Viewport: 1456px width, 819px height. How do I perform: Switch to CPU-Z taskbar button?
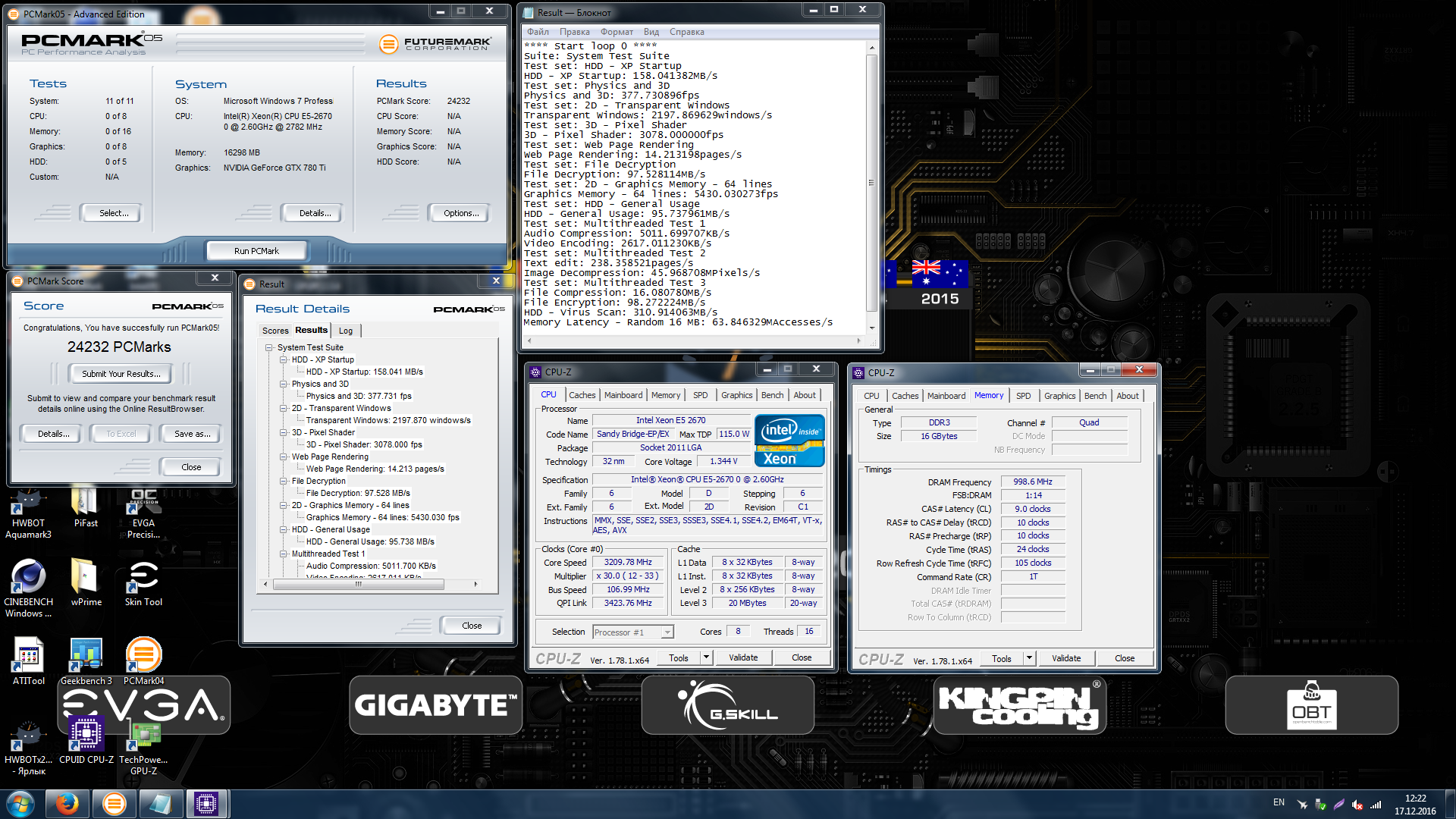click(206, 804)
